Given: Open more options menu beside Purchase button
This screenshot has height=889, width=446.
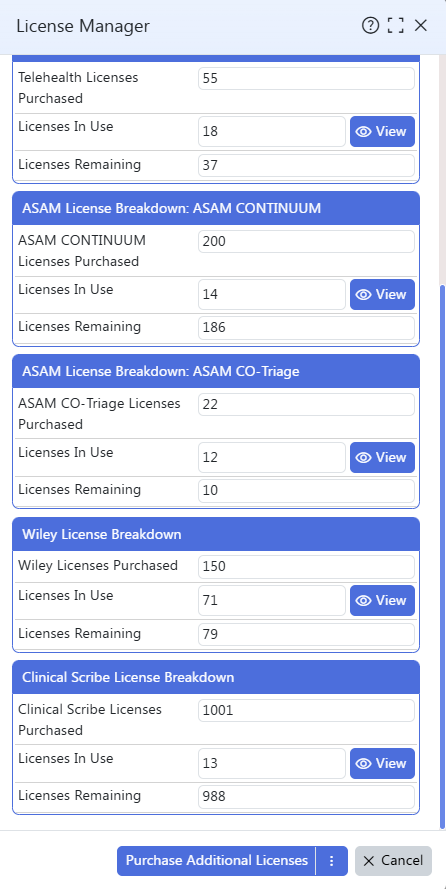Looking at the screenshot, I should point(332,861).
